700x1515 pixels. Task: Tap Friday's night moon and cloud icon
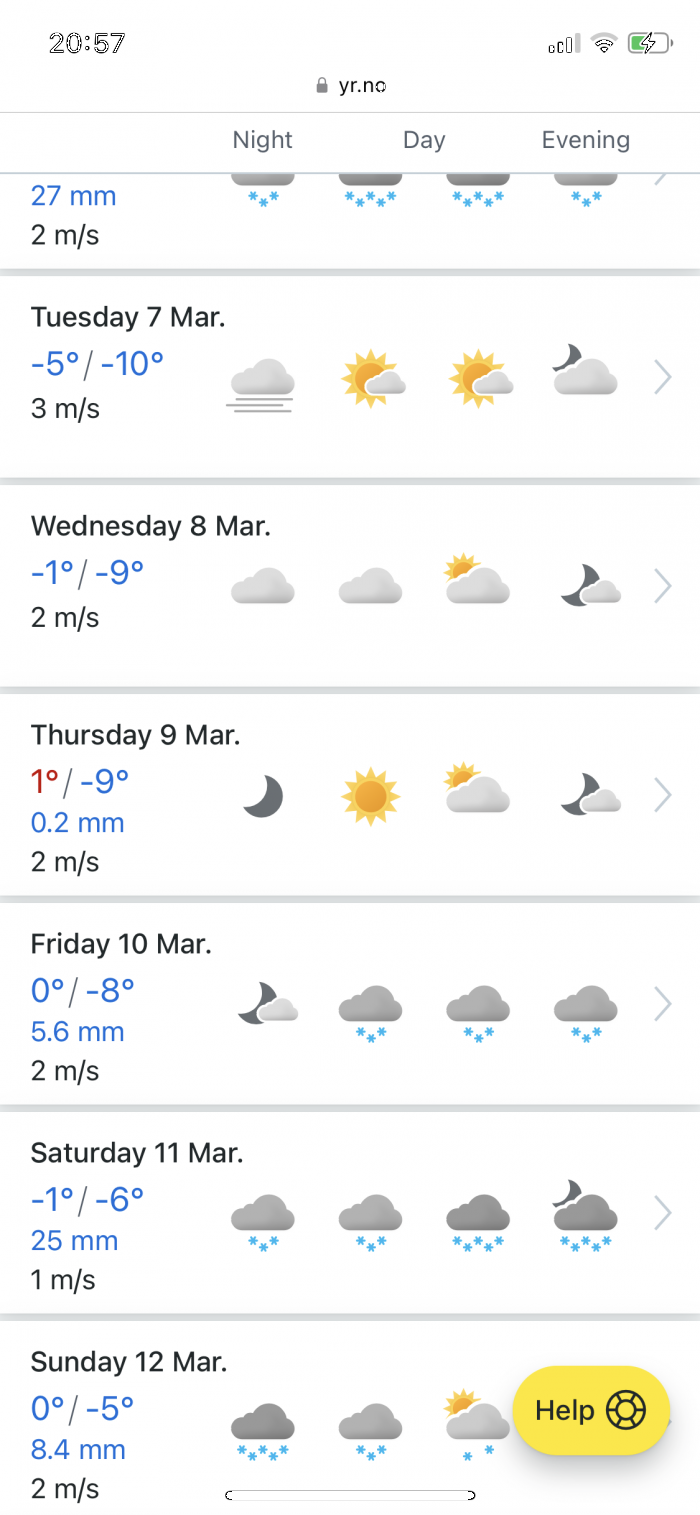(x=268, y=1003)
